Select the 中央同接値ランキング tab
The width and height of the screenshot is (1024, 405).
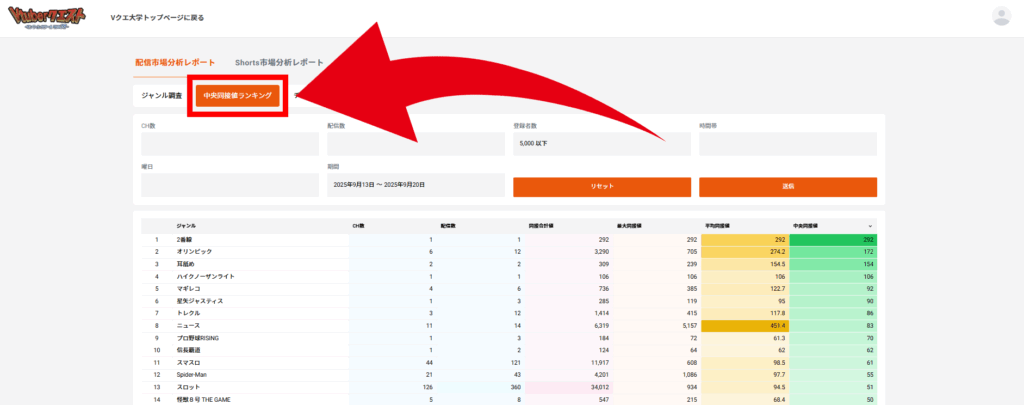tap(238, 96)
